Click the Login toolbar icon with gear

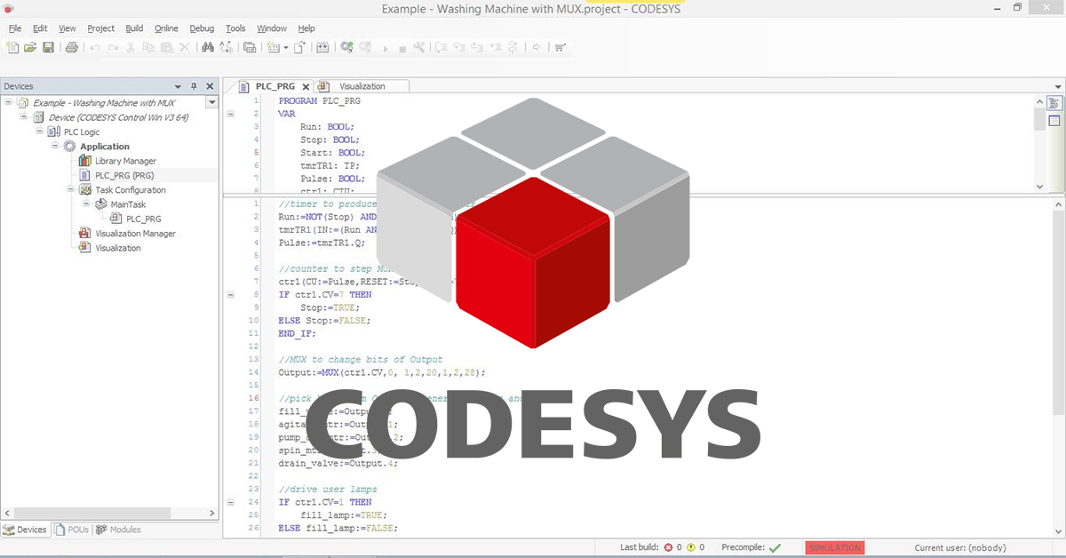click(346, 47)
